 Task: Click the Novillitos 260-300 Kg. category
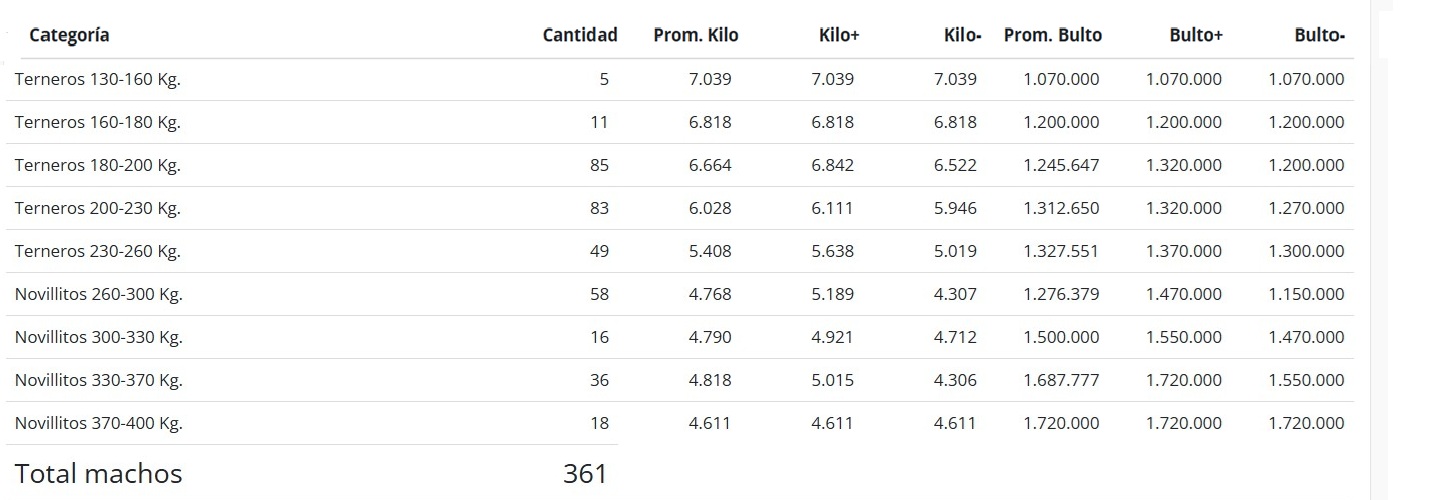[x=98, y=294]
